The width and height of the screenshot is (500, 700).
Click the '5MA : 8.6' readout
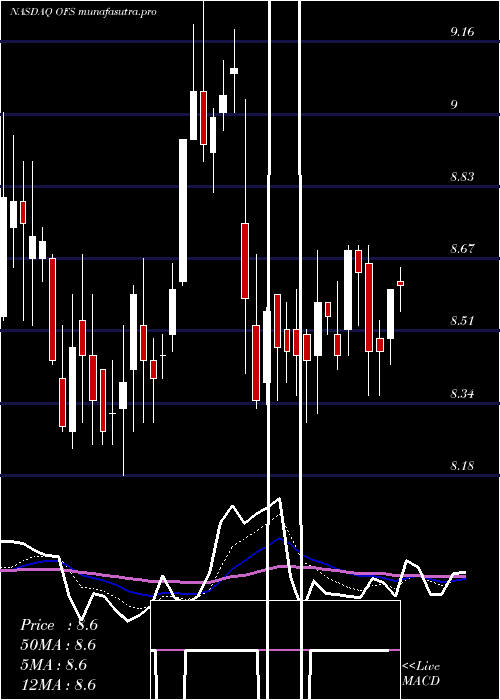click(54, 665)
